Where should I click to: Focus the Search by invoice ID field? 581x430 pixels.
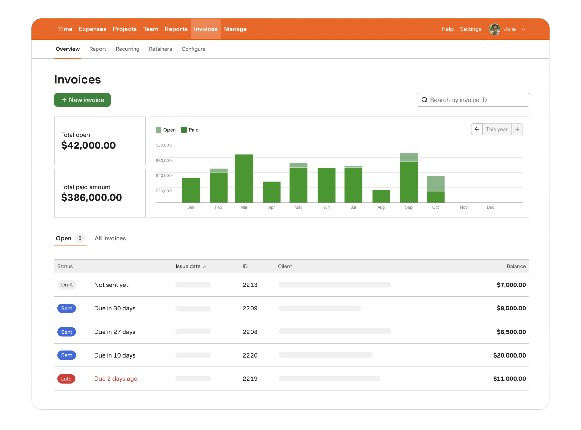[473, 100]
